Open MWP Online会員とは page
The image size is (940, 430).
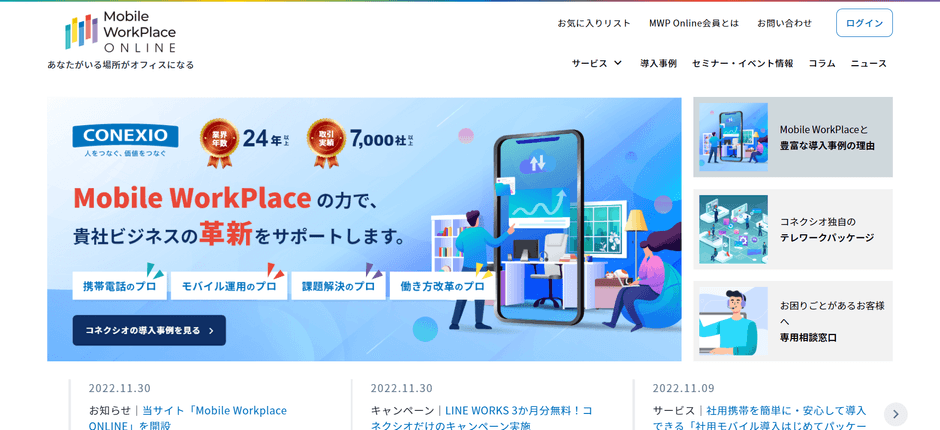(x=694, y=23)
